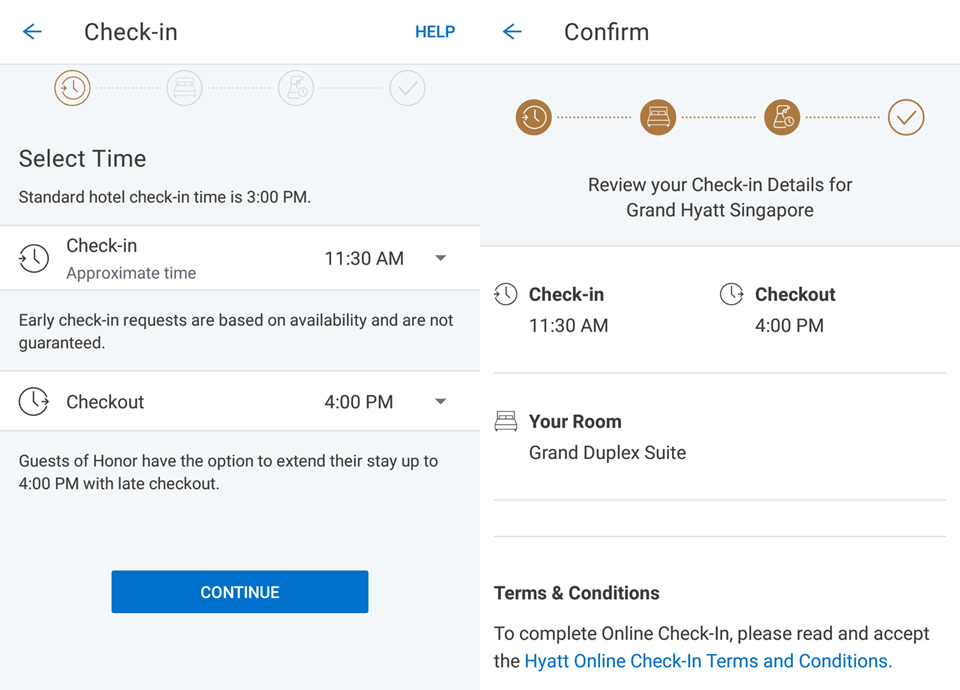Tap the bed step icon on Check-in progress bar
Screen dimensions: 960x690
(184, 89)
